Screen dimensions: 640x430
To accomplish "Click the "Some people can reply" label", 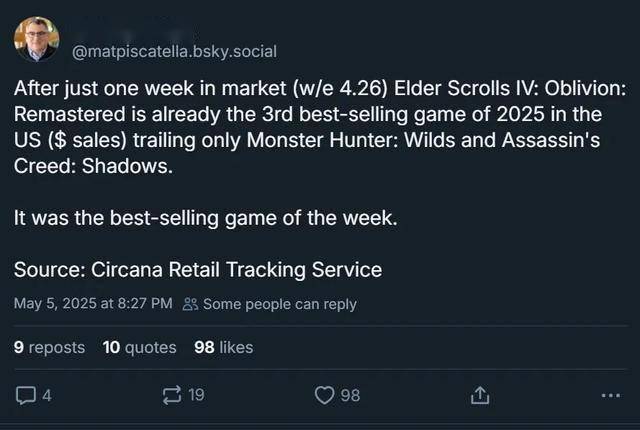I will tap(279, 304).
